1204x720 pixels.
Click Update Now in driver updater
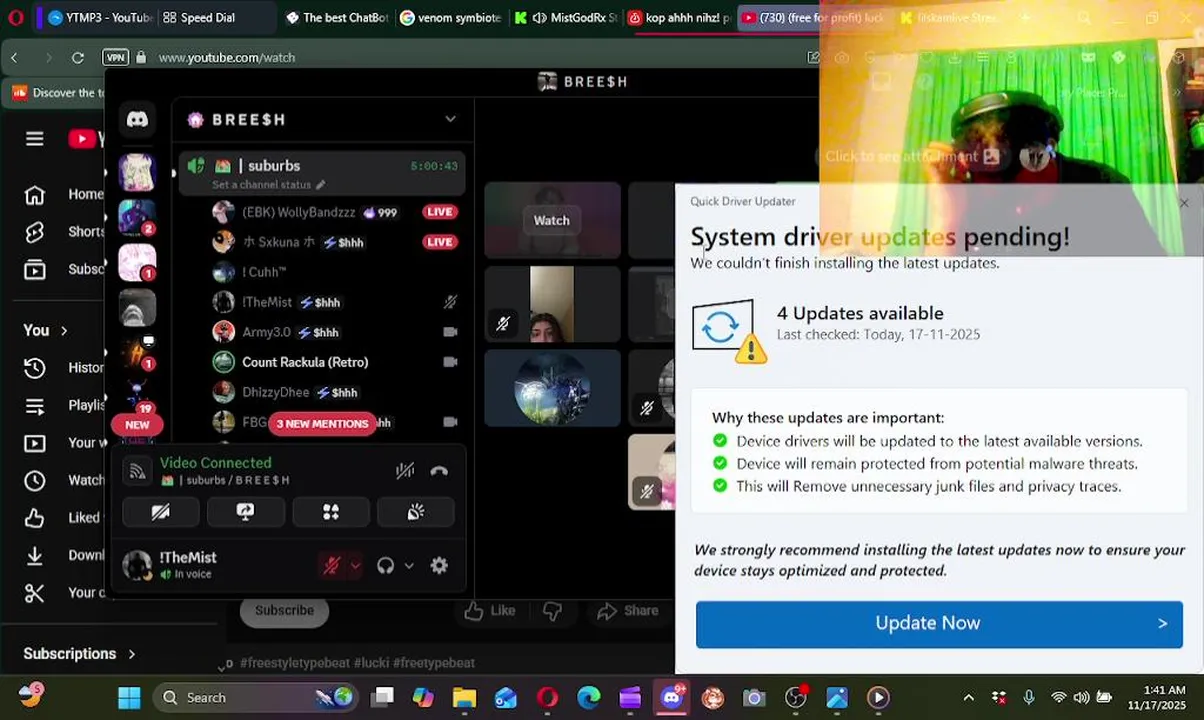coord(939,623)
